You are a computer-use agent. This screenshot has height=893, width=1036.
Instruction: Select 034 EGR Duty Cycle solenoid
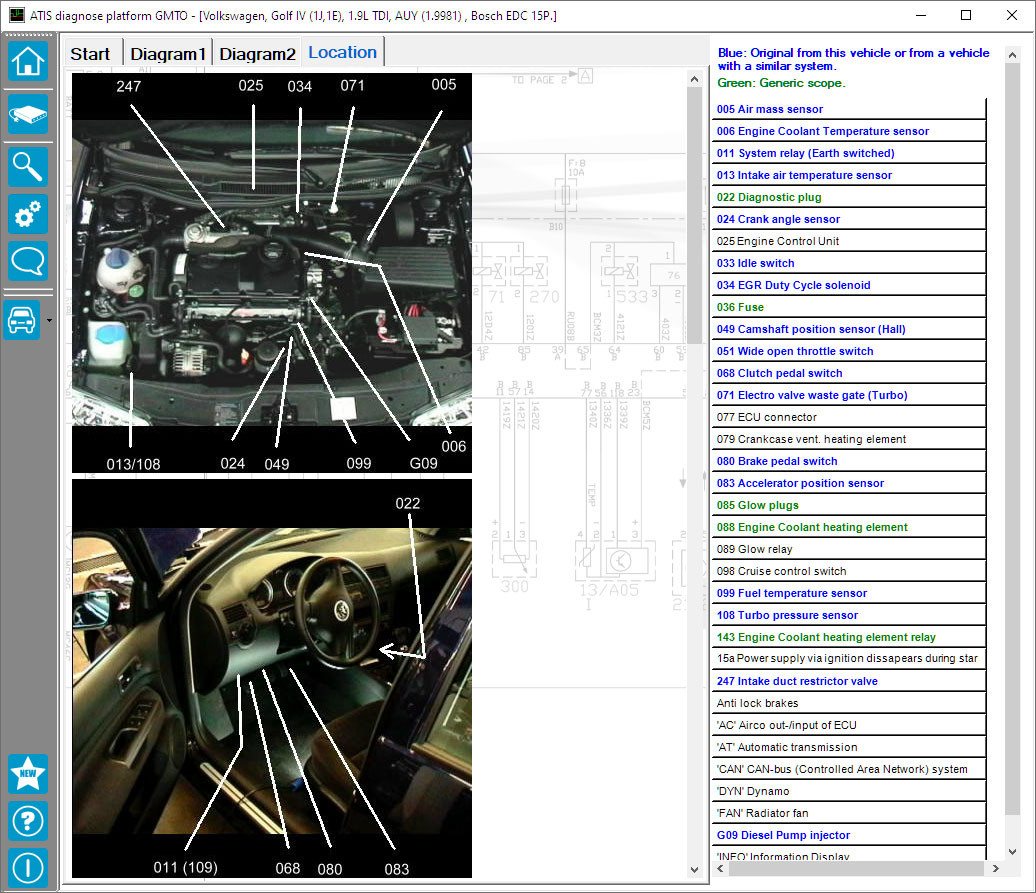[848, 285]
